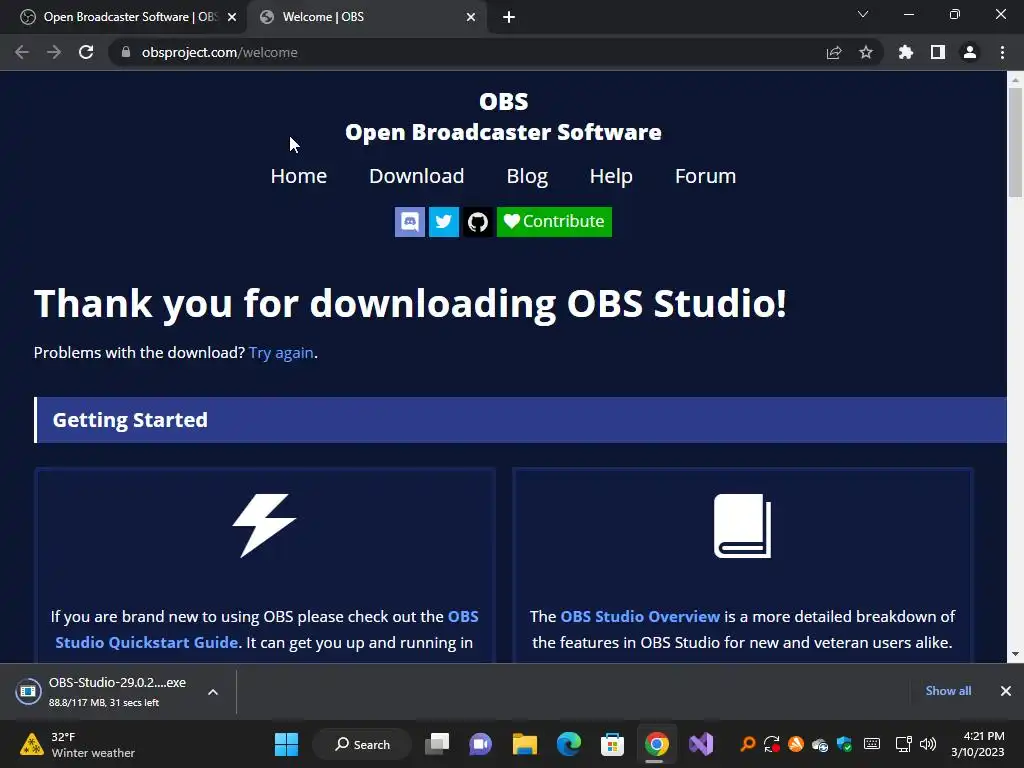The image size is (1024, 768).
Task: Open the Help nav item
Action: pos(611,176)
